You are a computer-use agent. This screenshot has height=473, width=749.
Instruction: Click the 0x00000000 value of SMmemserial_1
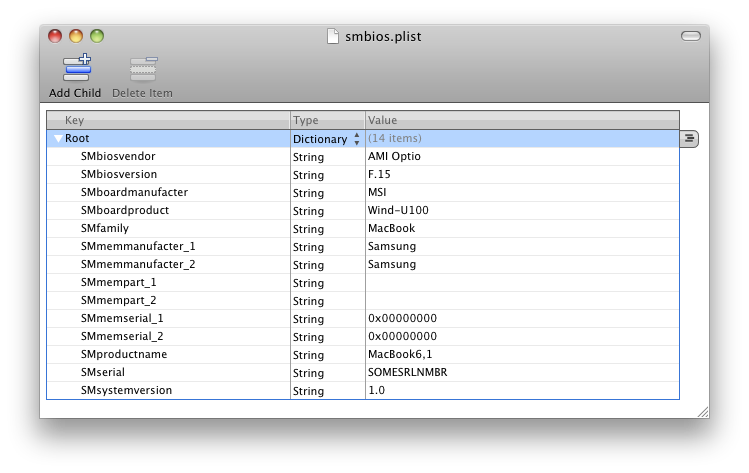402,318
